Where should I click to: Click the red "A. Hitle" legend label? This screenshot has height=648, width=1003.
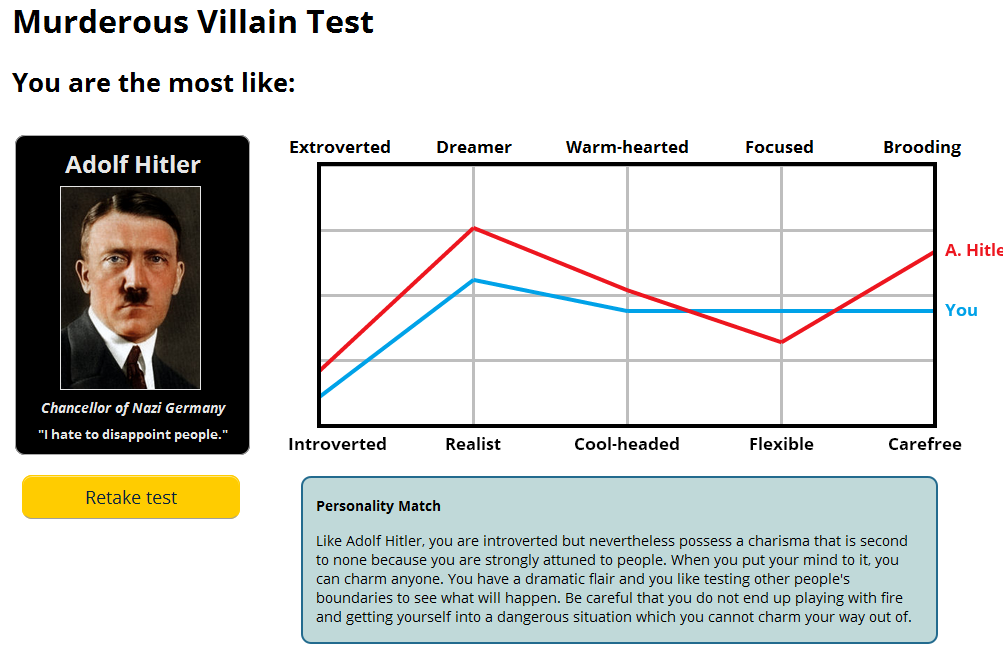click(x=973, y=250)
